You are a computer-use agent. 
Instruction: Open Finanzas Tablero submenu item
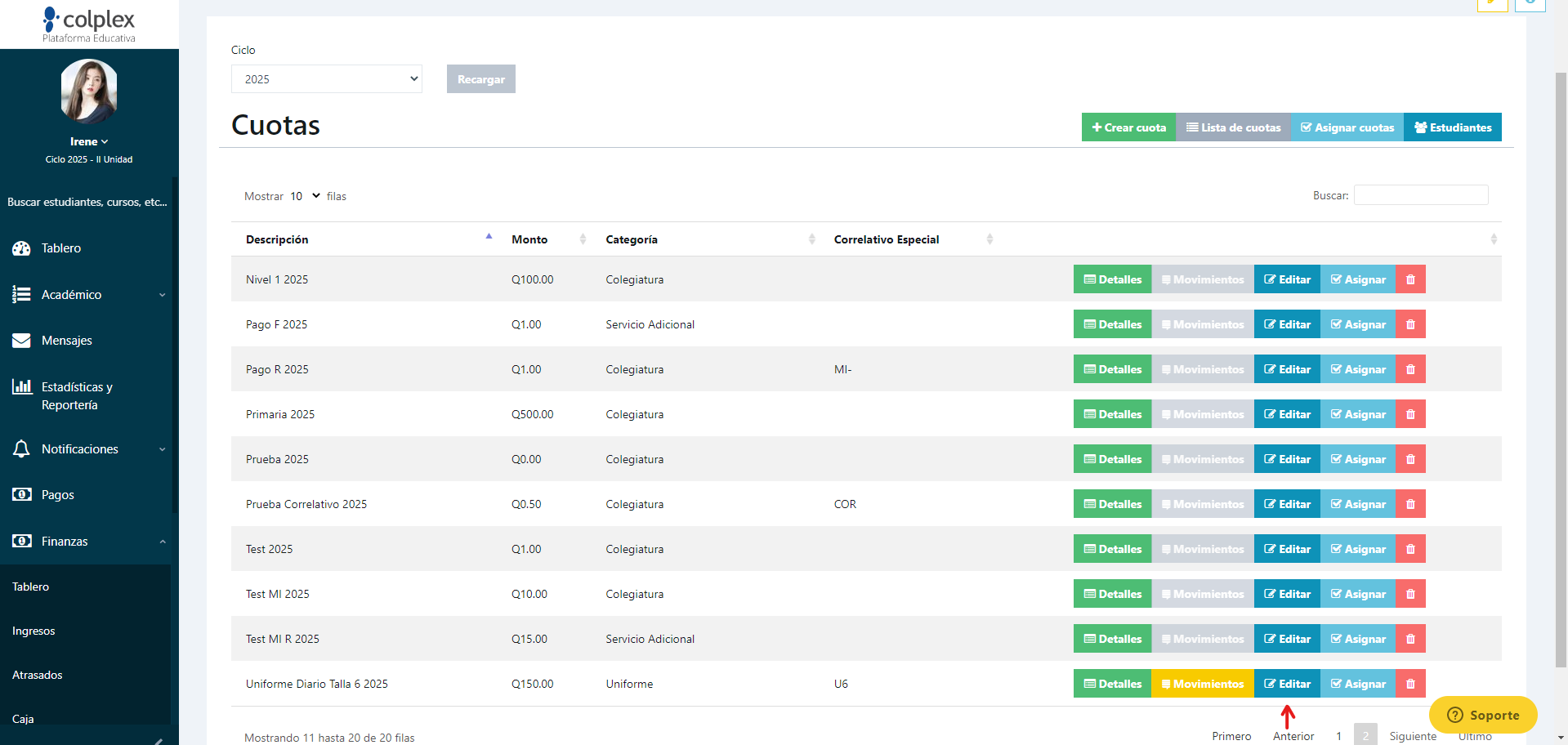(x=31, y=587)
